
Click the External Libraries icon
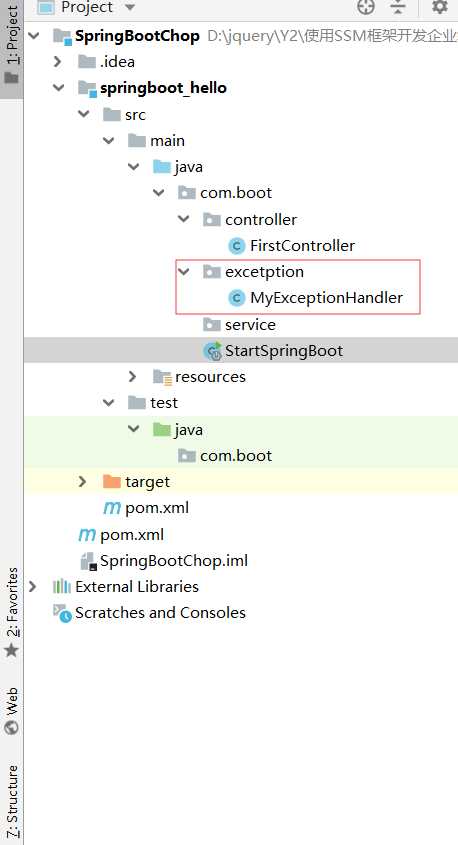click(x=62, y=586)
